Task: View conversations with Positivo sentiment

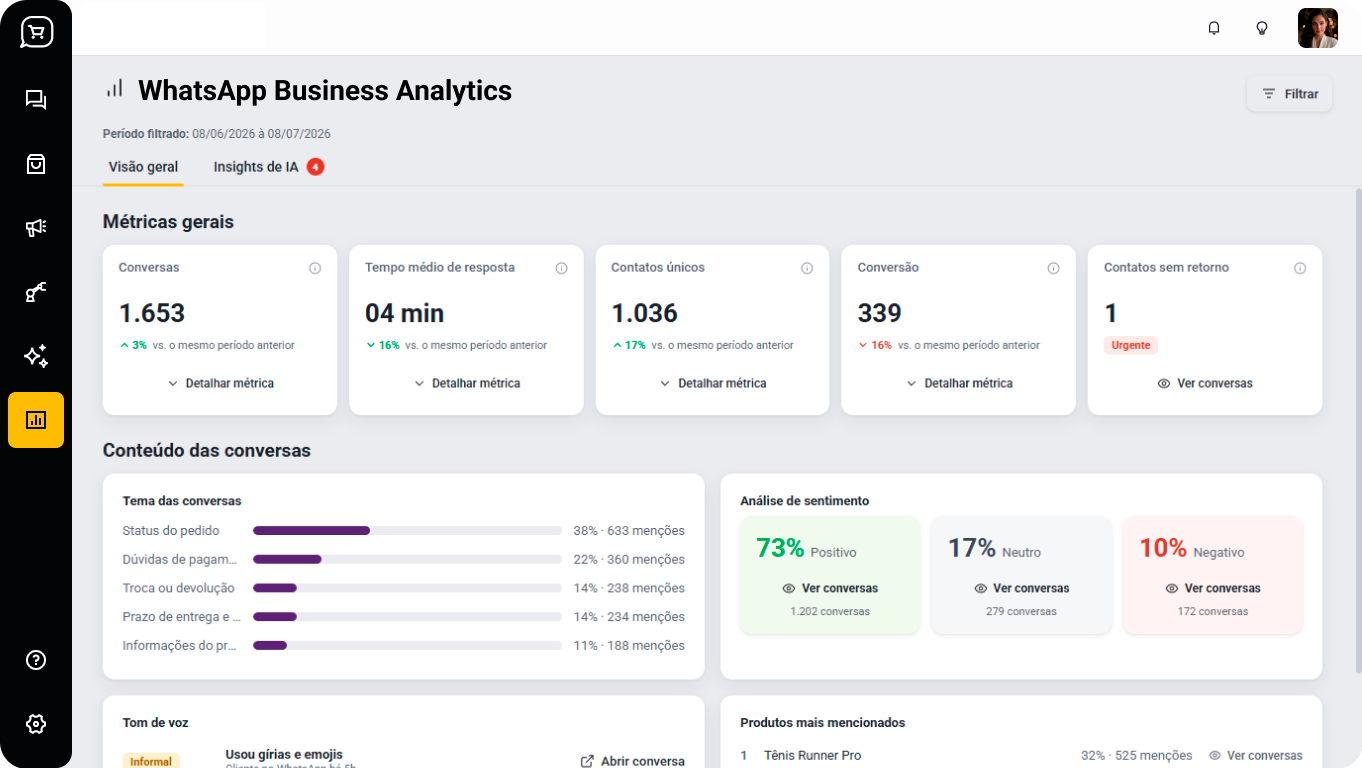Action: (830, 588)
